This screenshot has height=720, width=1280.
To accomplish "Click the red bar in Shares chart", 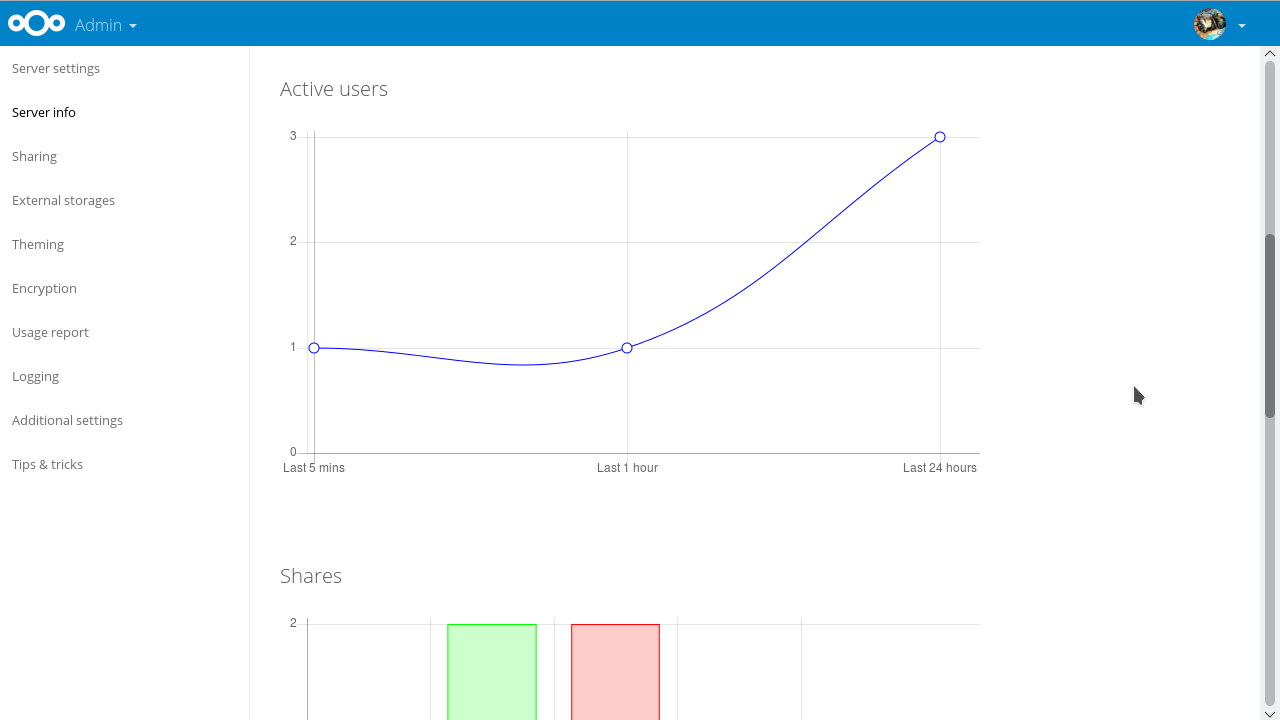I will [x=615, y=671].
